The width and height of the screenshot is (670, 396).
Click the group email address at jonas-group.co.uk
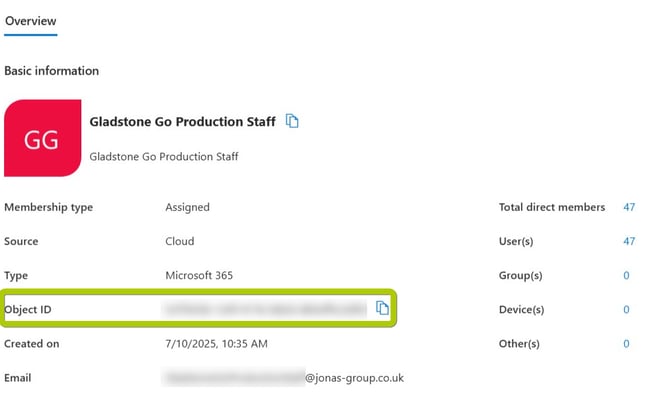pos(284,378)
